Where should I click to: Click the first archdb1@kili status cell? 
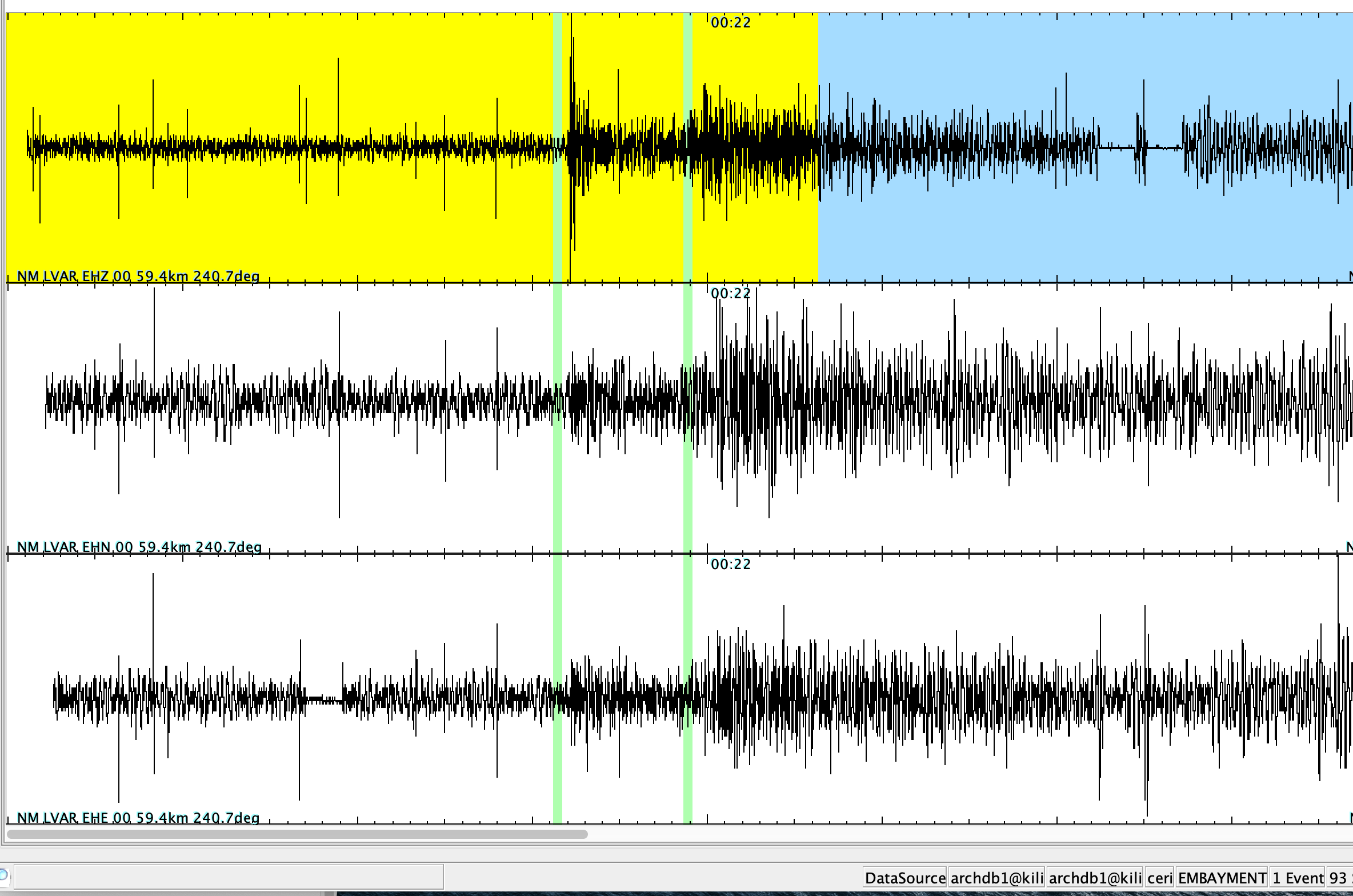(x=997, y=878)
